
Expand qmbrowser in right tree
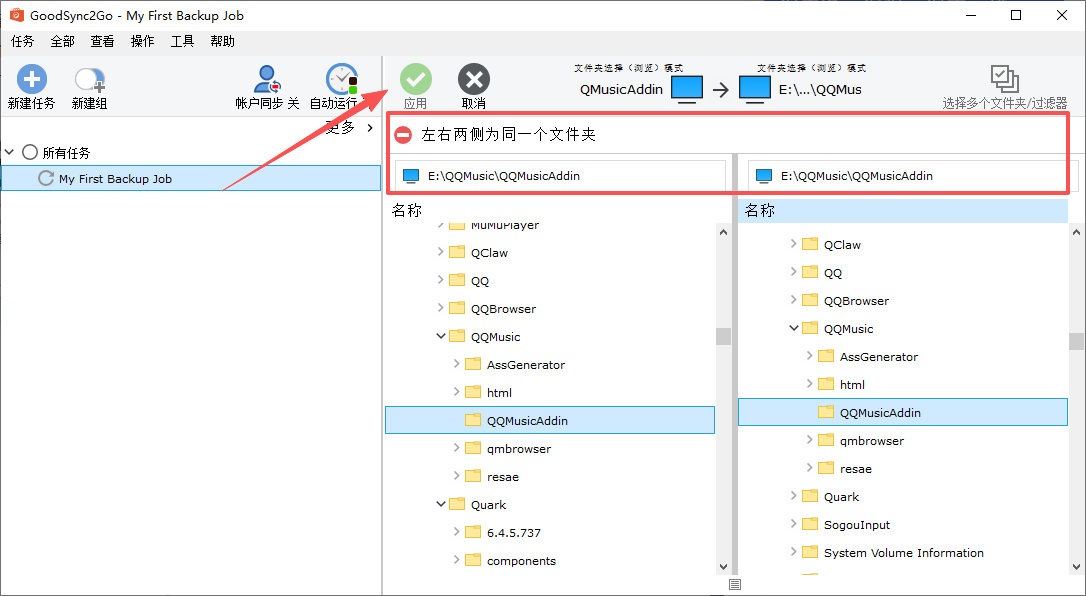click(x=810, y=440)
